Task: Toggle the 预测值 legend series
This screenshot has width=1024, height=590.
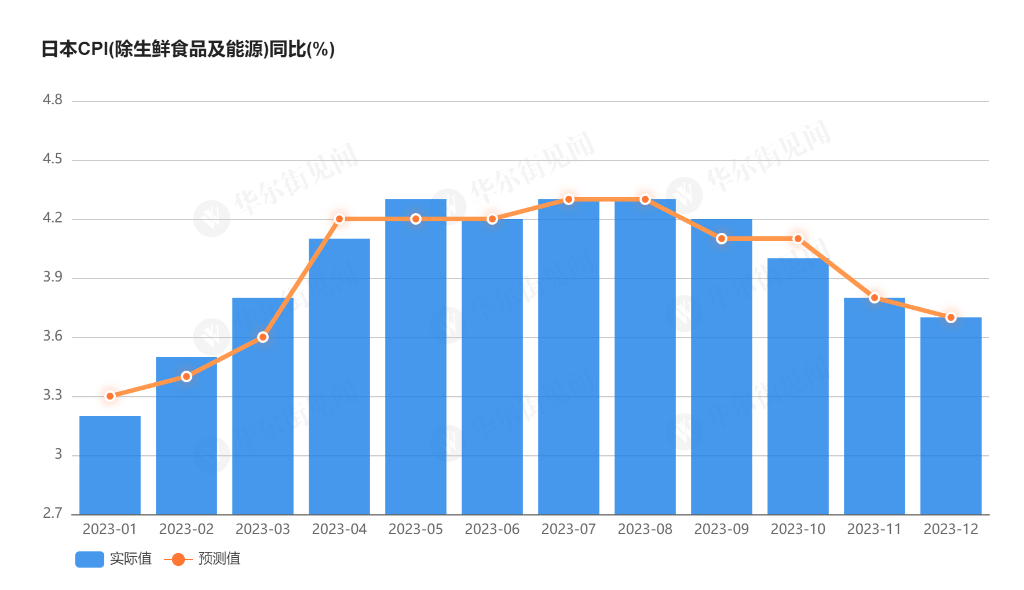Action: pos(220,559)
